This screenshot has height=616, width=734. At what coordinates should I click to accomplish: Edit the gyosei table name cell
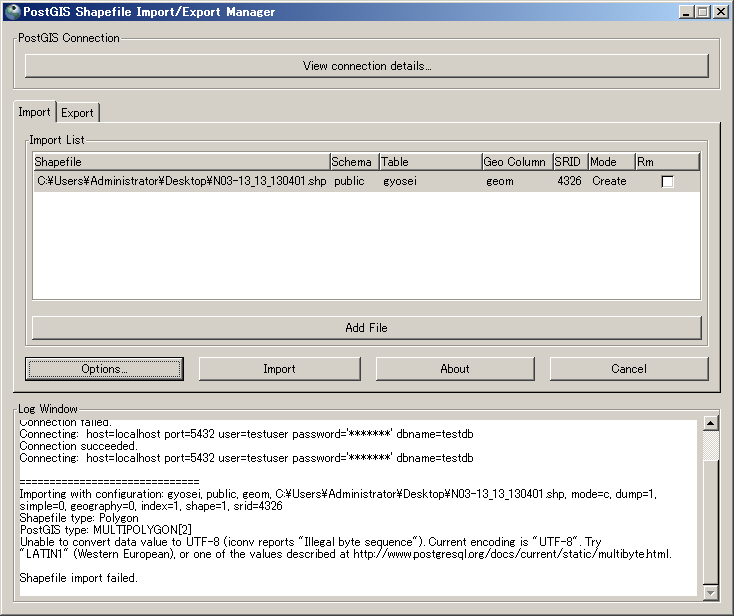coord(400,182)
